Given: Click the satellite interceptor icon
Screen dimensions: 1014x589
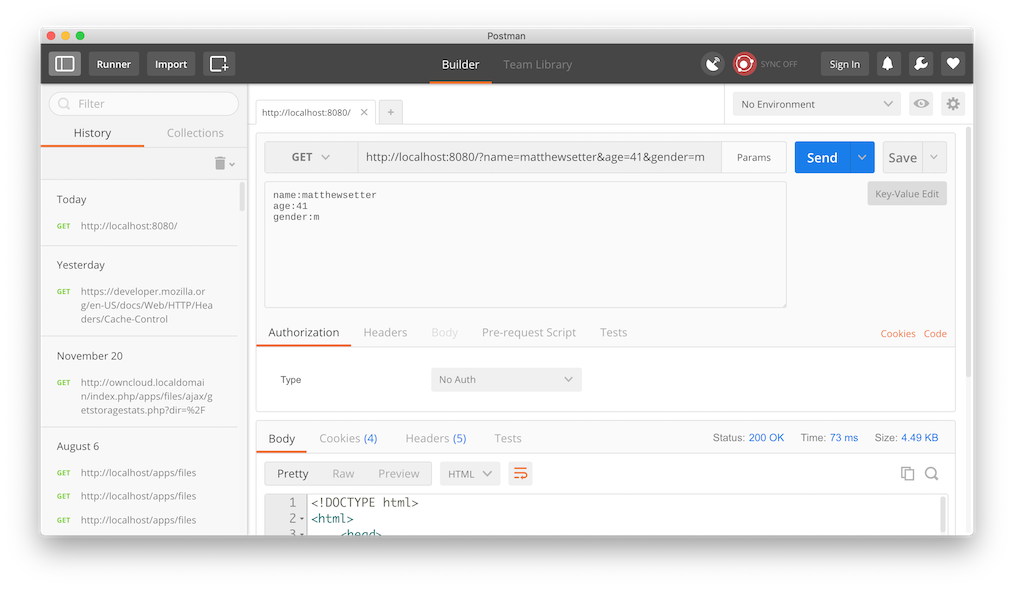Looking at the screenshot, I should (713, 64).
